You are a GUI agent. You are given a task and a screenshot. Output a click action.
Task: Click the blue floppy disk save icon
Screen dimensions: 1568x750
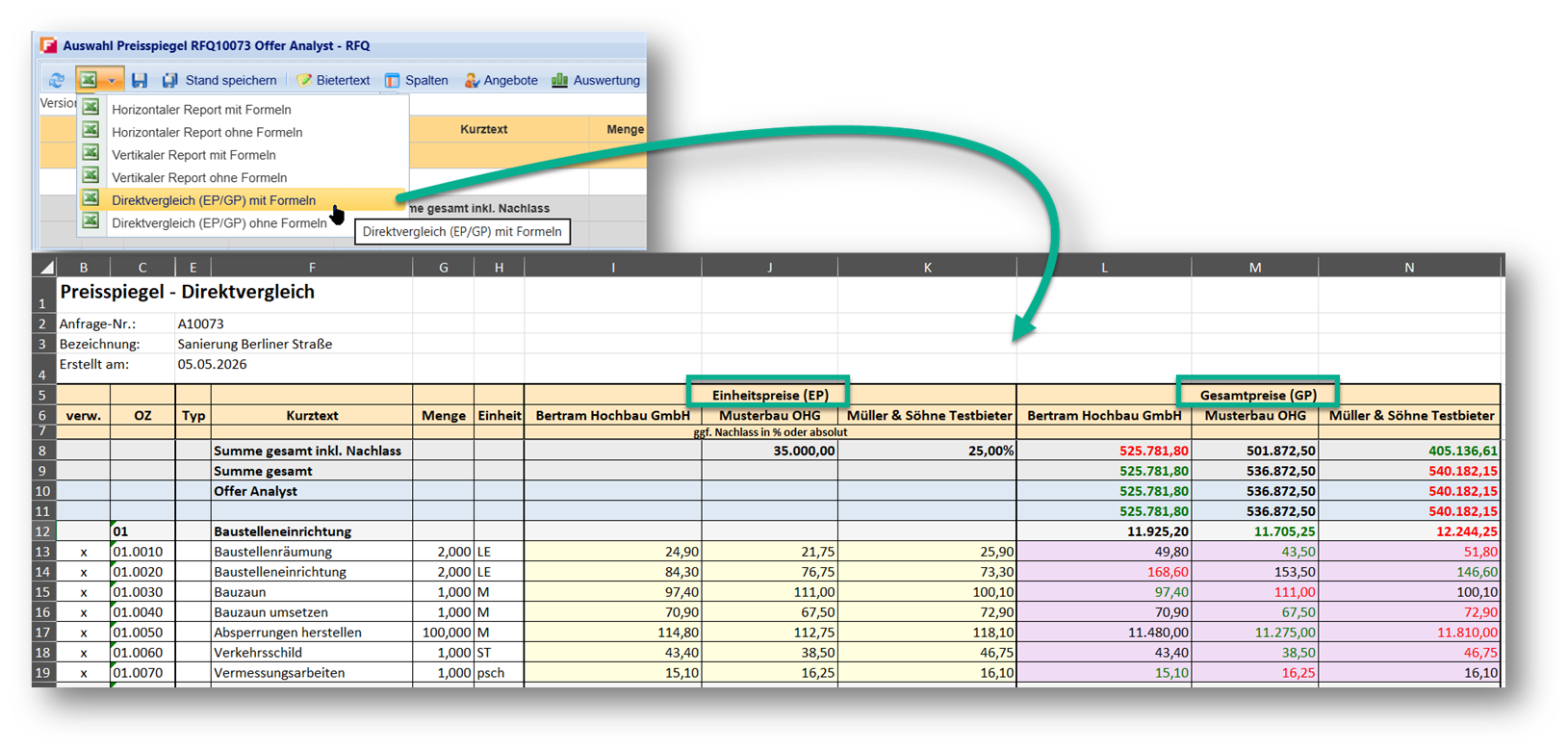tap(140, 80)
